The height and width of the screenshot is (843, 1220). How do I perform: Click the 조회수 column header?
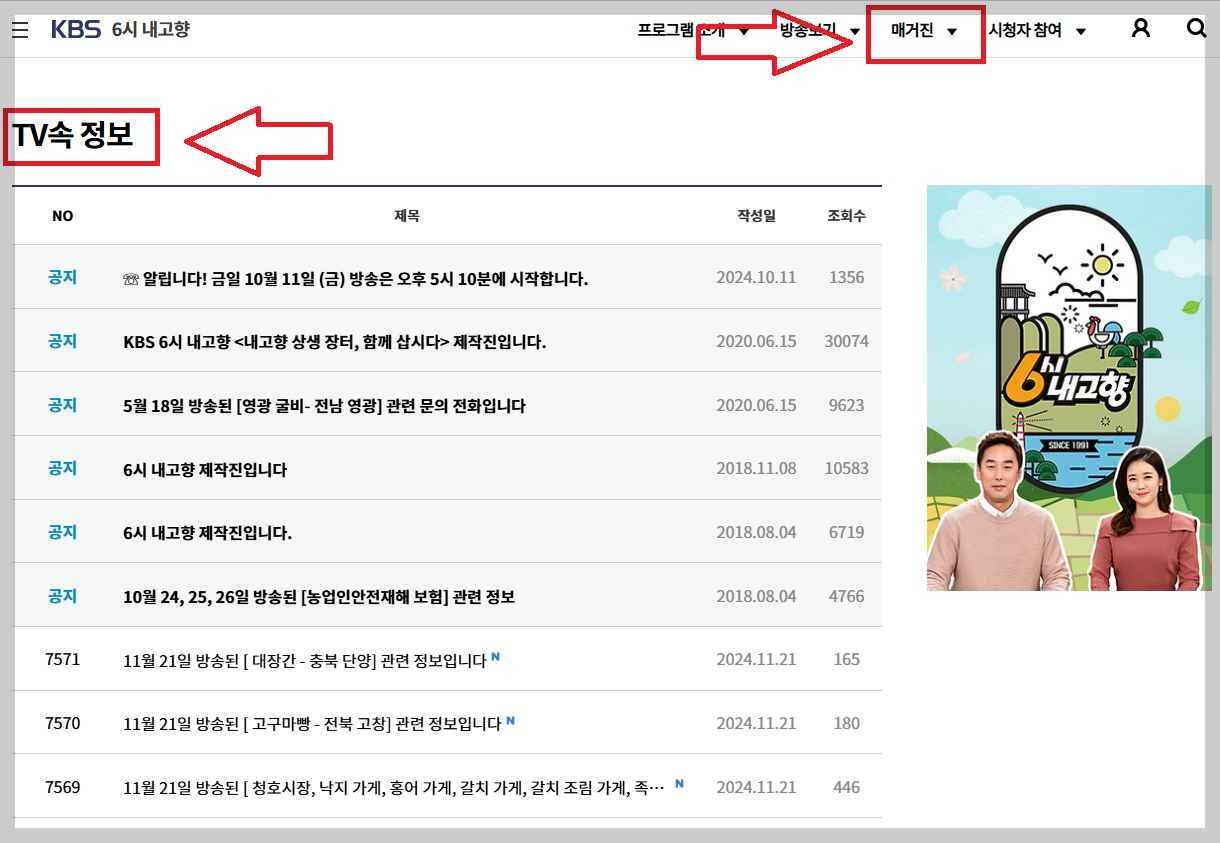(846, 216)
